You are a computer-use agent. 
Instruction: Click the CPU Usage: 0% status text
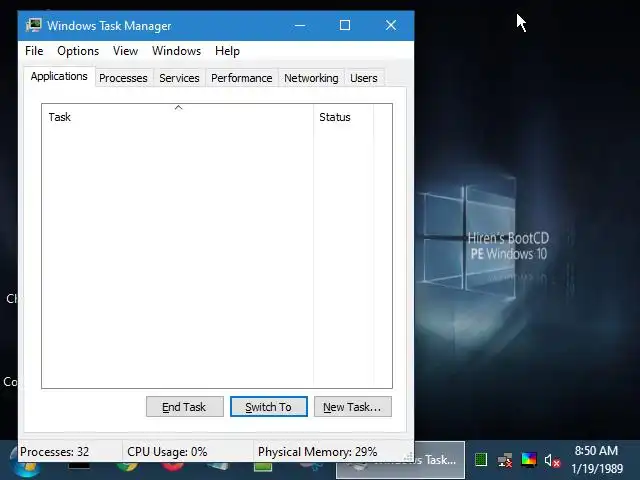coord(167,451)
